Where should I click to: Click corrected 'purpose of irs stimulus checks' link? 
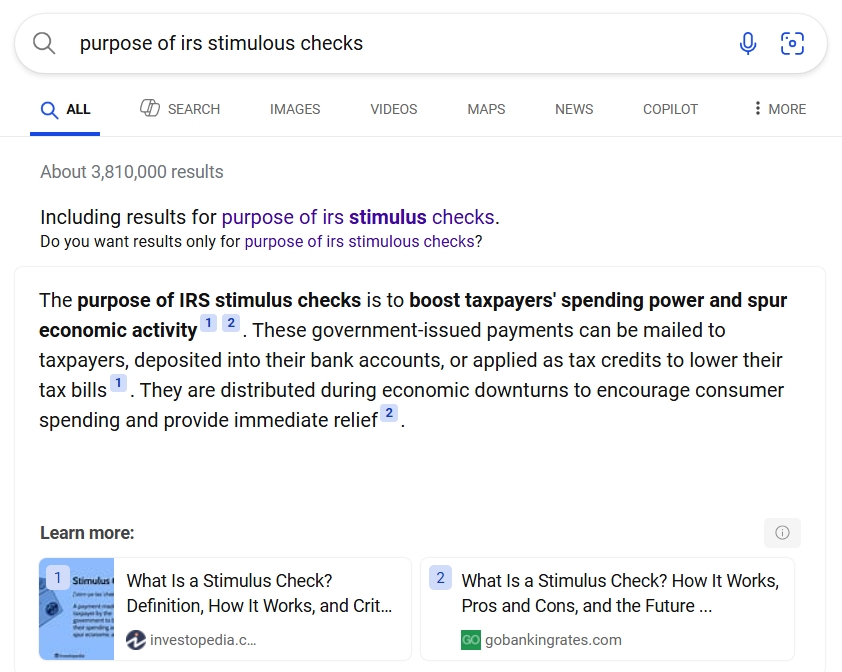click(358, 217)
